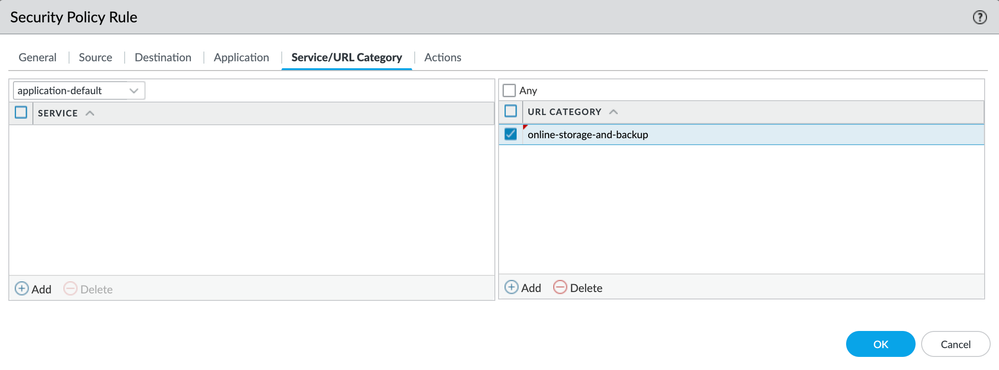The image size is (999, 370).
Task: Switch to the Application tab
Action: pos(241,57)
